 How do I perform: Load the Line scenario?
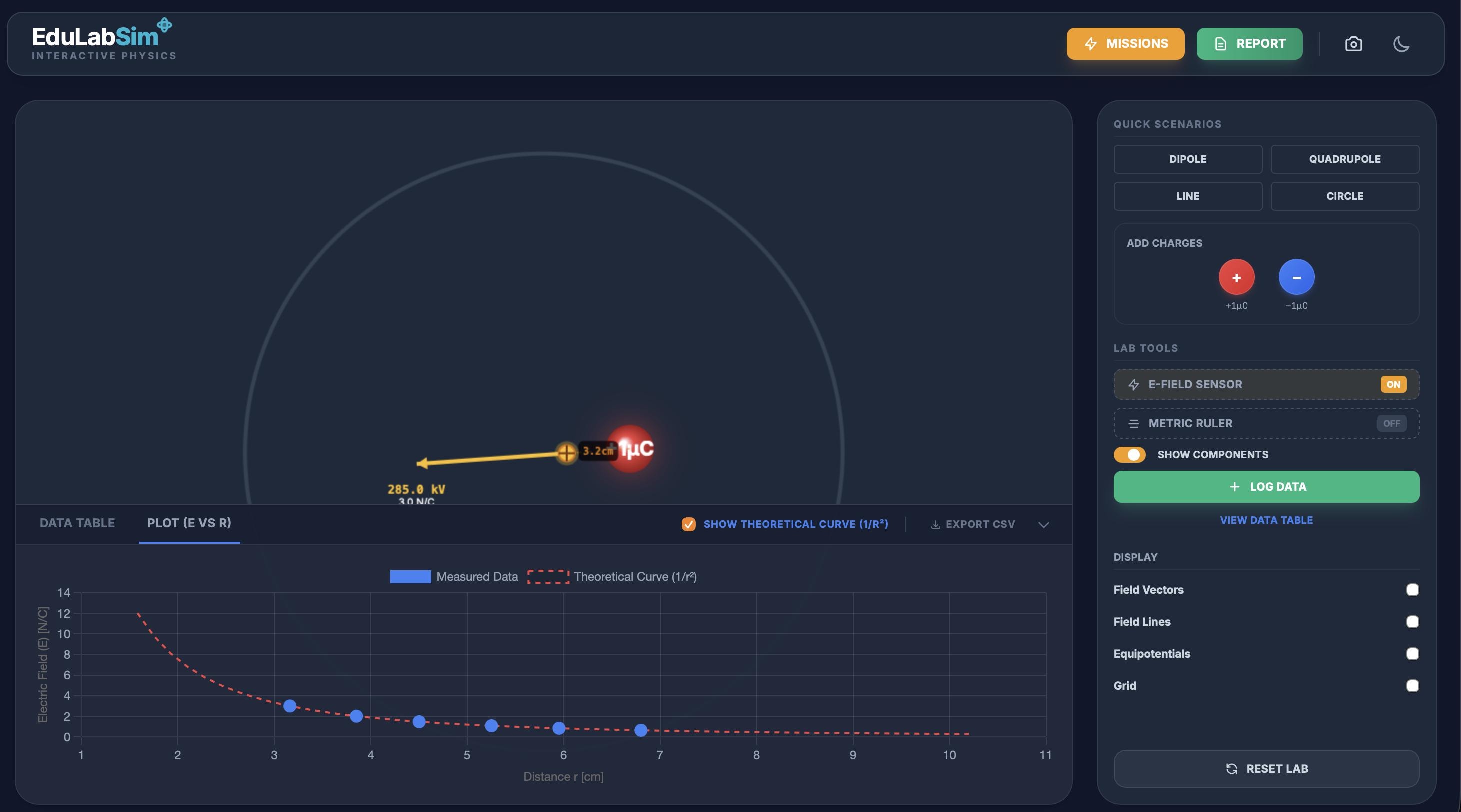click(x=1187, y=196)
